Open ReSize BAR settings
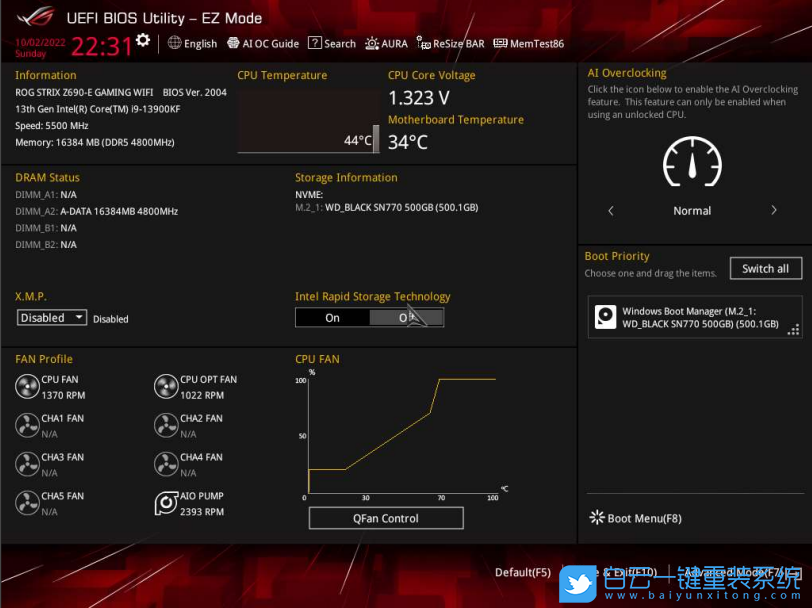 coord(450,43)
